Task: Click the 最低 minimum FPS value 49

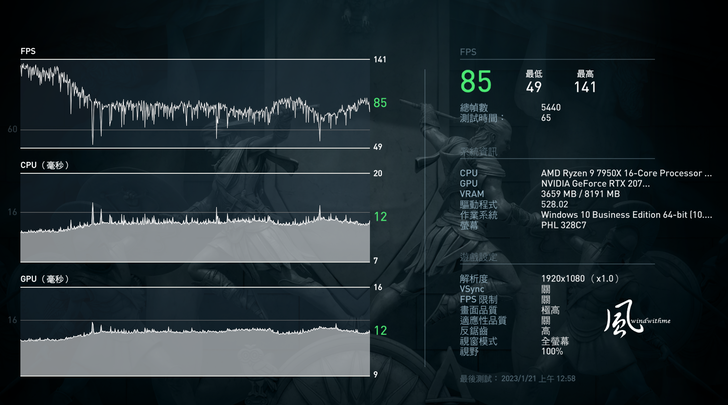Action: [x=534, y=87]
